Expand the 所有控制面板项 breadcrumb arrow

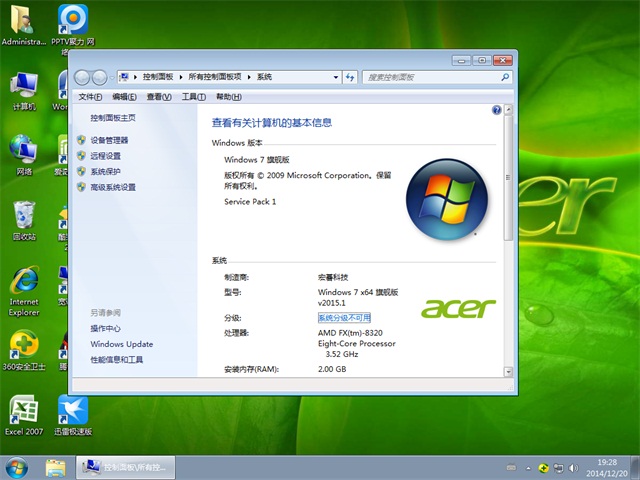point(250,76)
